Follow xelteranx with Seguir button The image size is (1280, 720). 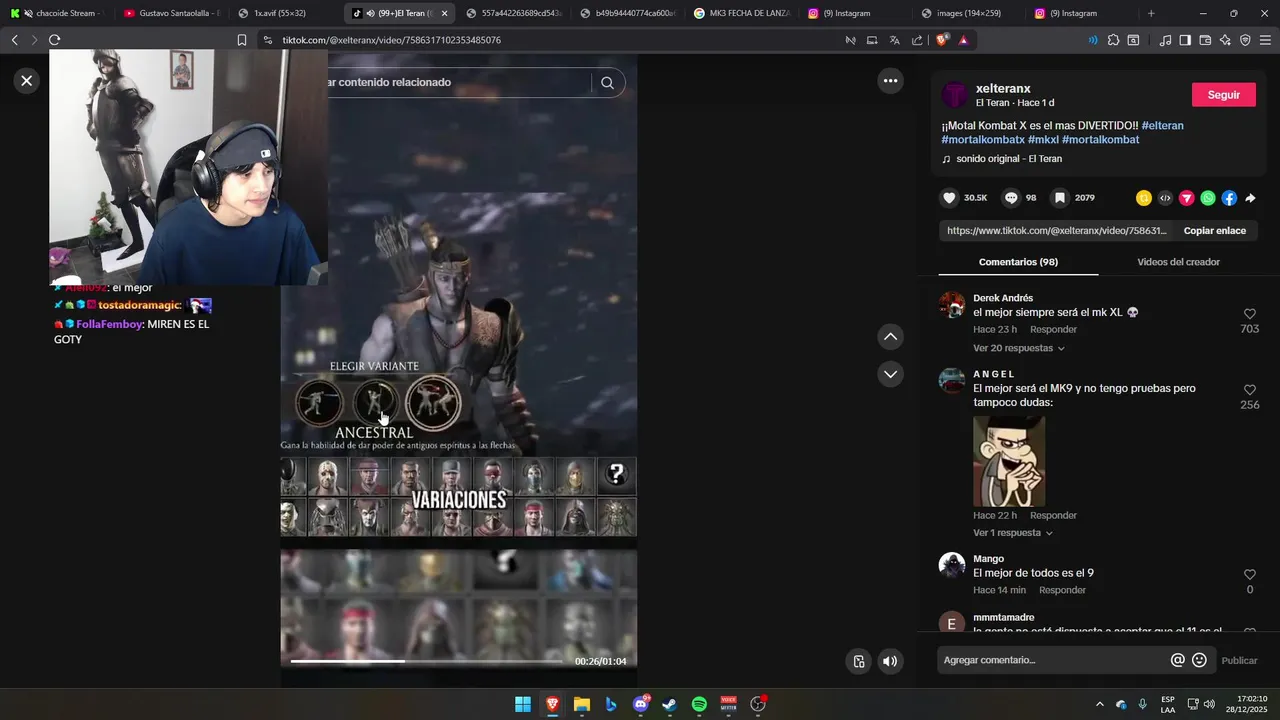[1224, 95]
